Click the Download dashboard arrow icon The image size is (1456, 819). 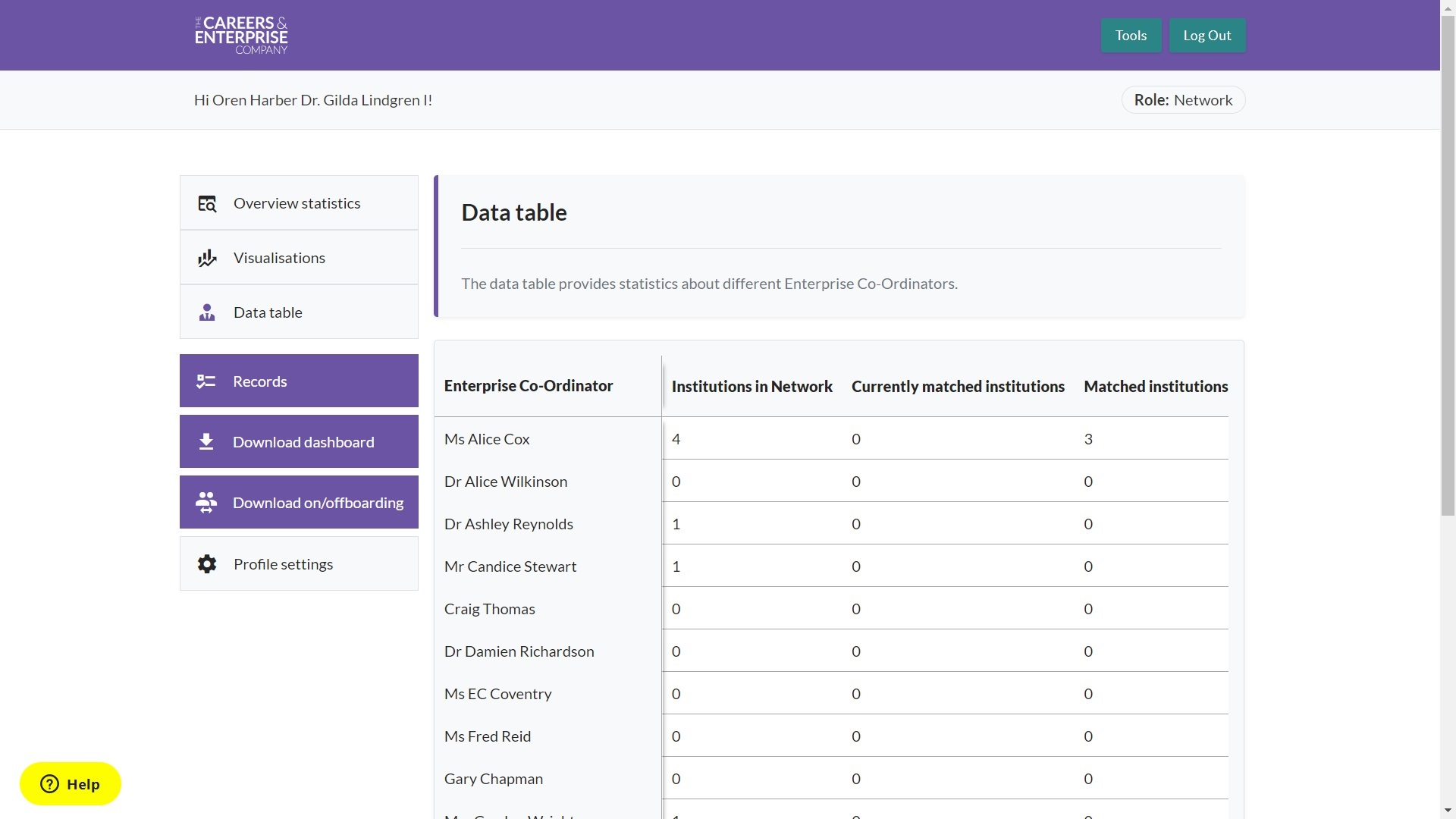coord(206,442)
